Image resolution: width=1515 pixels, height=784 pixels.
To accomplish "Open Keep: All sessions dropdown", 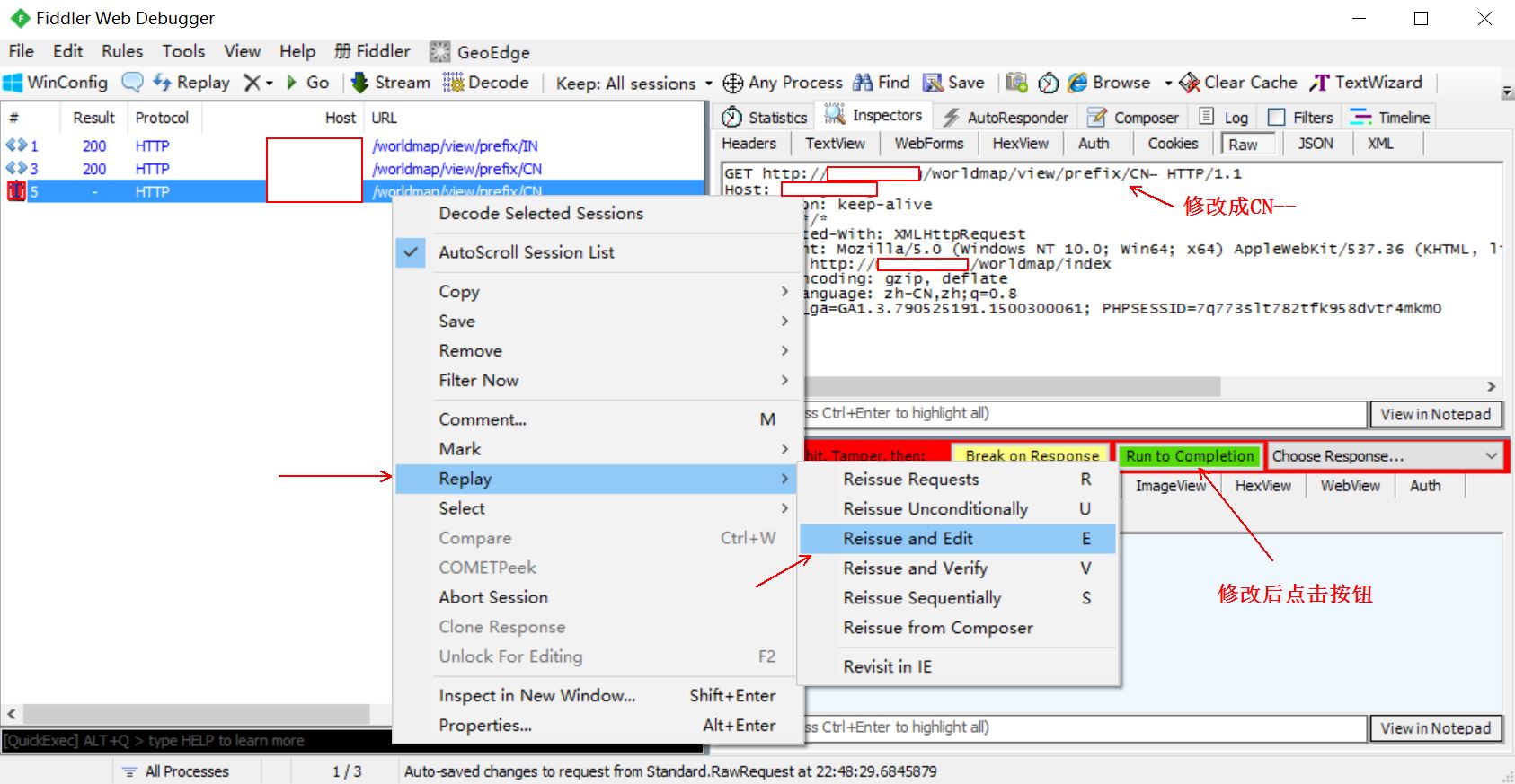I will (x=633, y=84).
